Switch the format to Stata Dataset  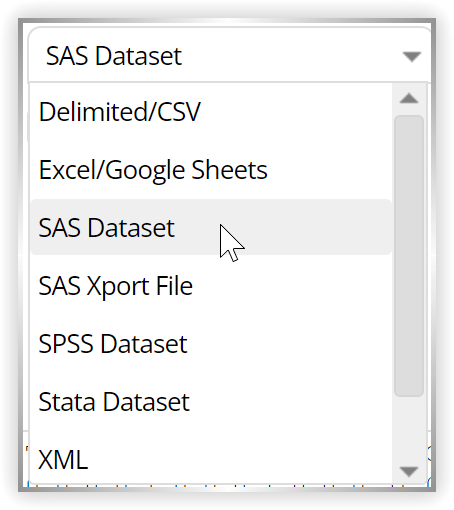point(211,402)
